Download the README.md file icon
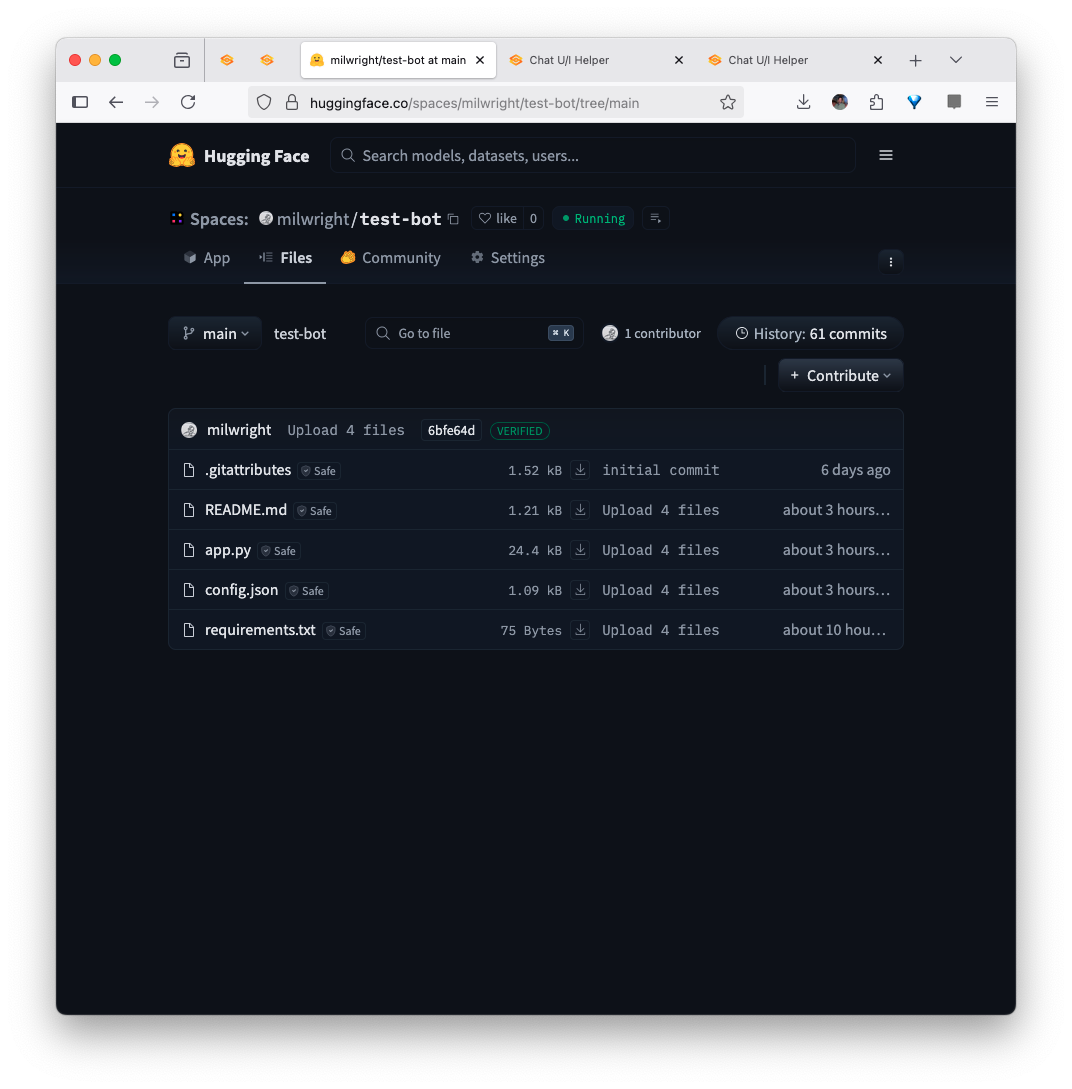 pos(580,510)
